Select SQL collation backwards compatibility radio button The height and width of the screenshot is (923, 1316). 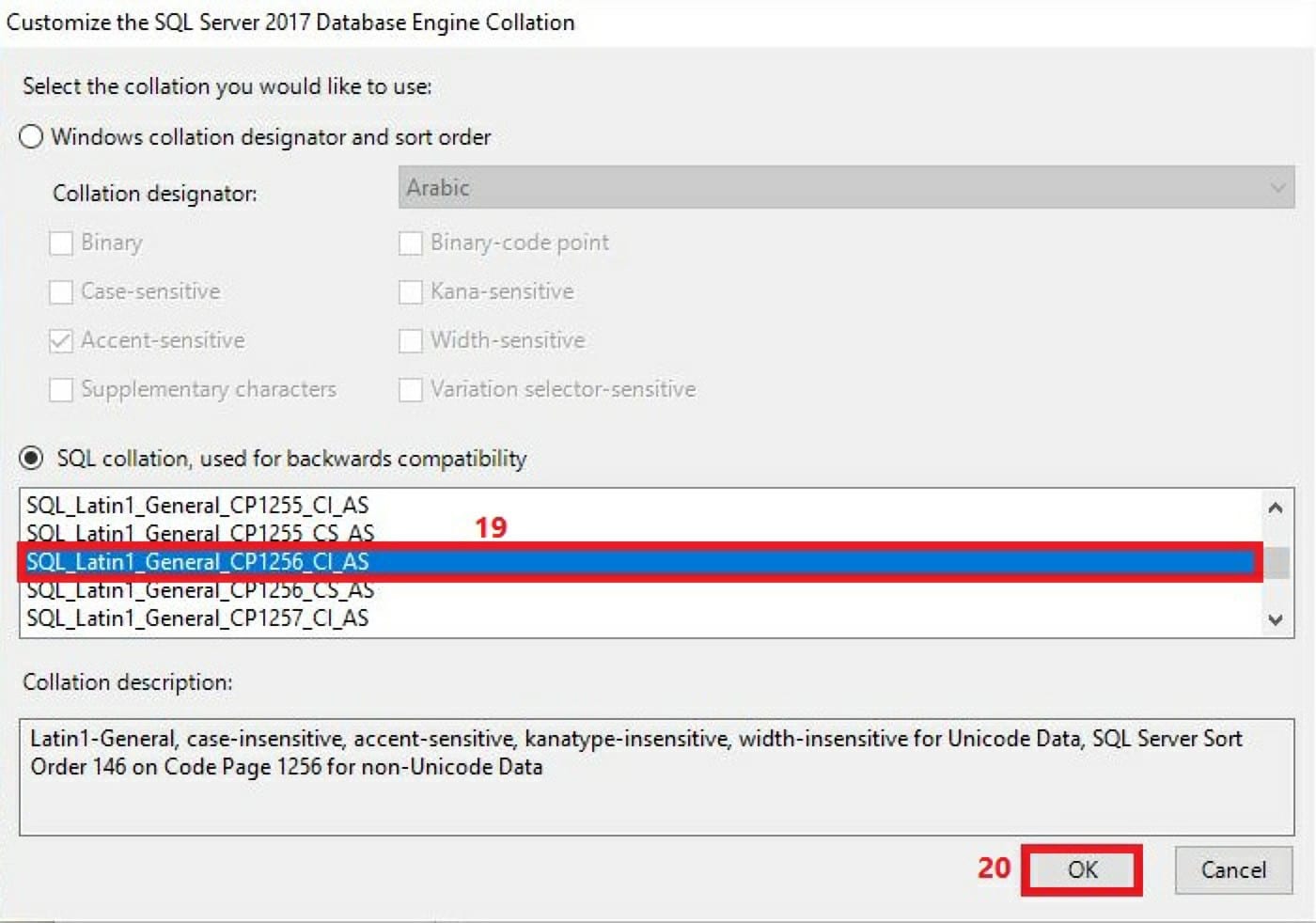pos(31,459)
